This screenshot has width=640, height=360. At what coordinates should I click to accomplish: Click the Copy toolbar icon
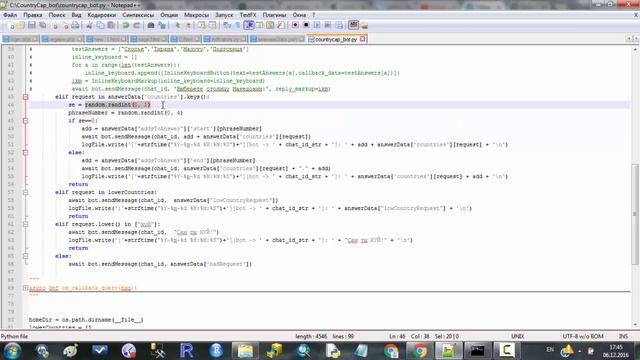coord(100,25)
